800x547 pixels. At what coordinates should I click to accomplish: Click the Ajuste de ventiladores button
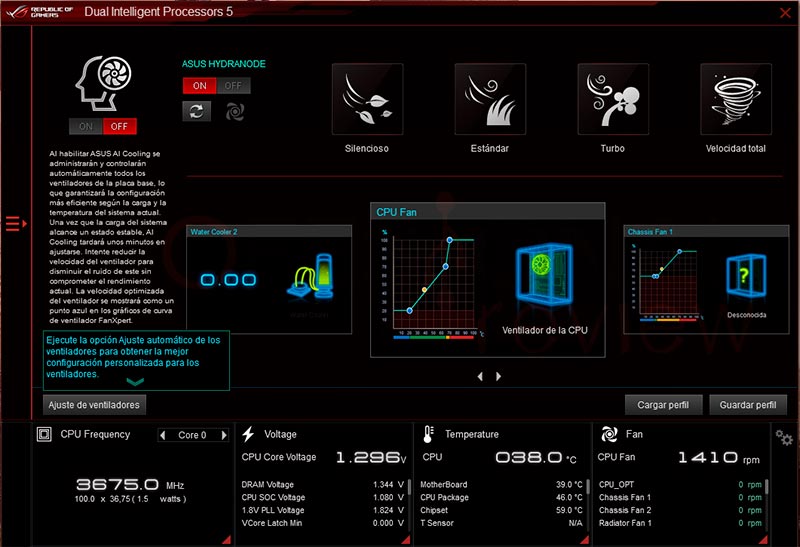pyautogui.click(x=95, y=405)
